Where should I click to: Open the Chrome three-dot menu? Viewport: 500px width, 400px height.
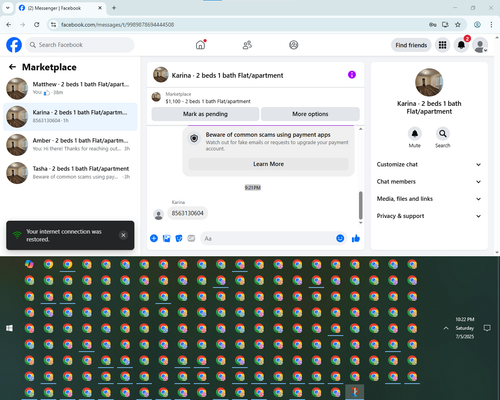click(491, 25)
